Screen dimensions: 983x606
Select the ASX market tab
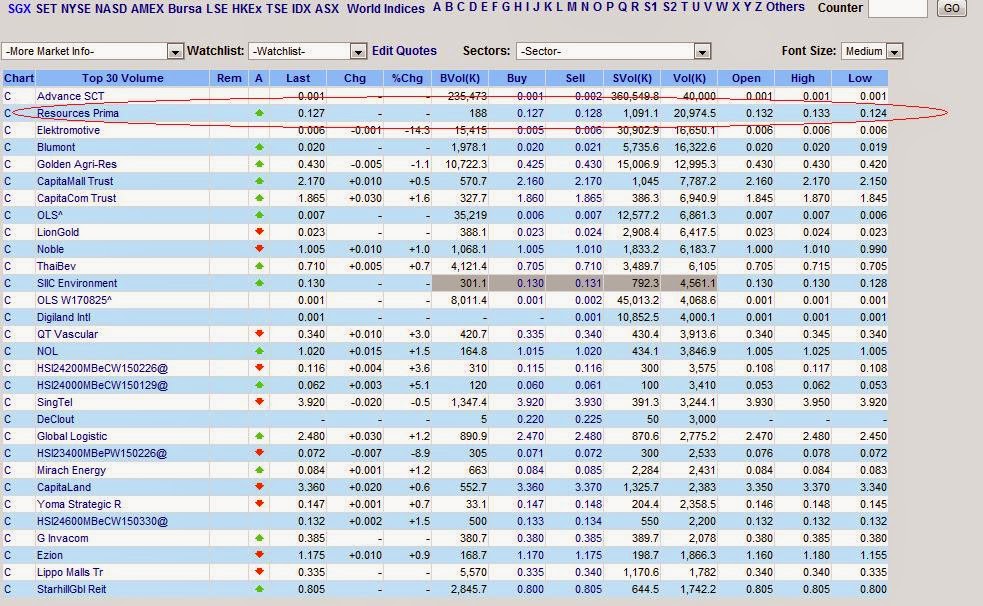click(x=327, y=9)
